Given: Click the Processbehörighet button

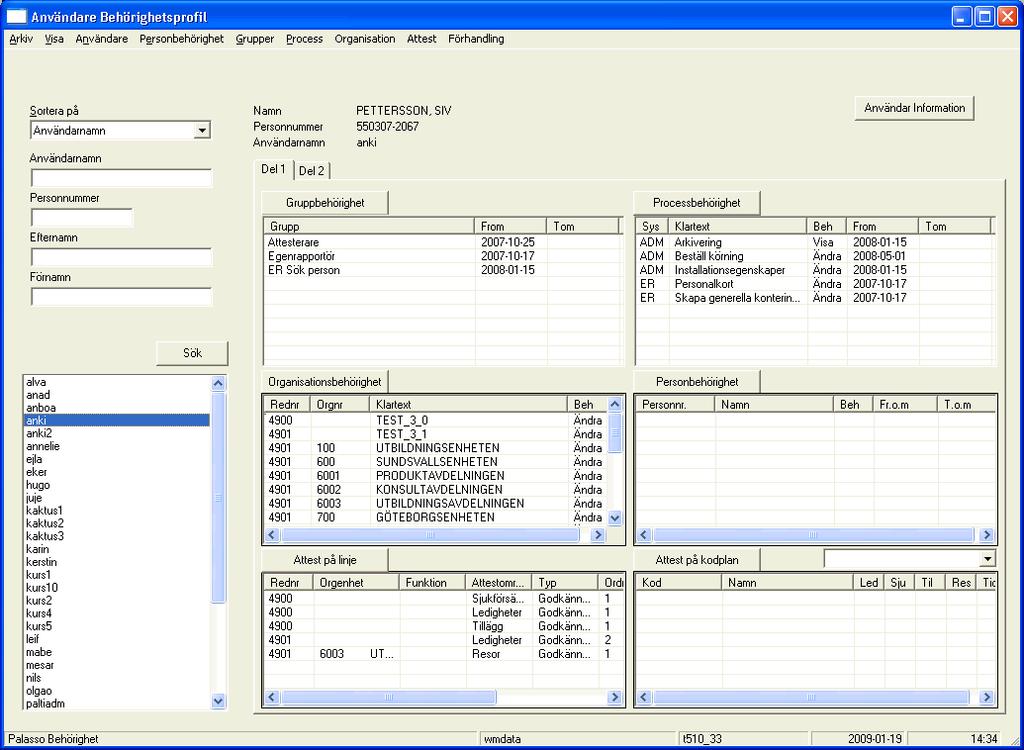Looking at the screenshot, I should tap(697, 203).
